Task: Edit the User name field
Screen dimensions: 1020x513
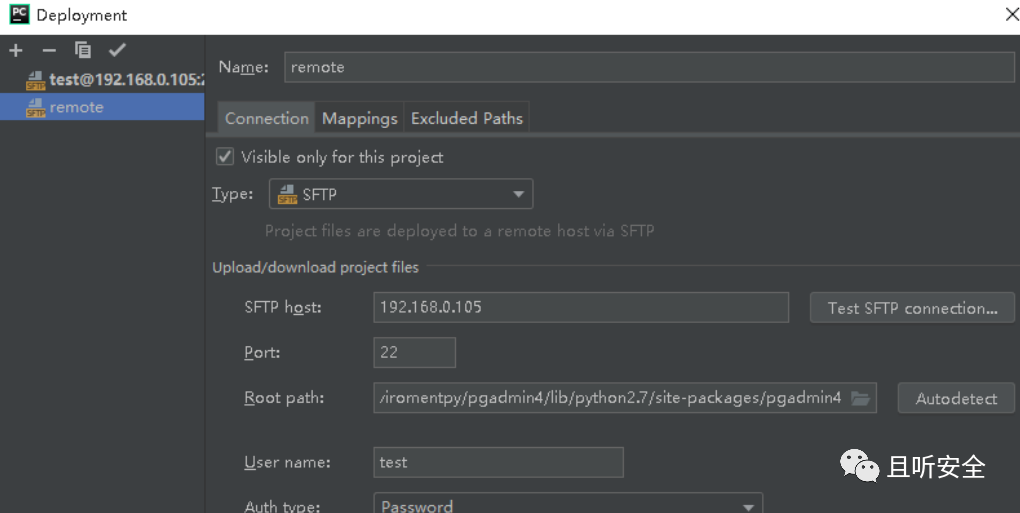Action: click(498, 462)
